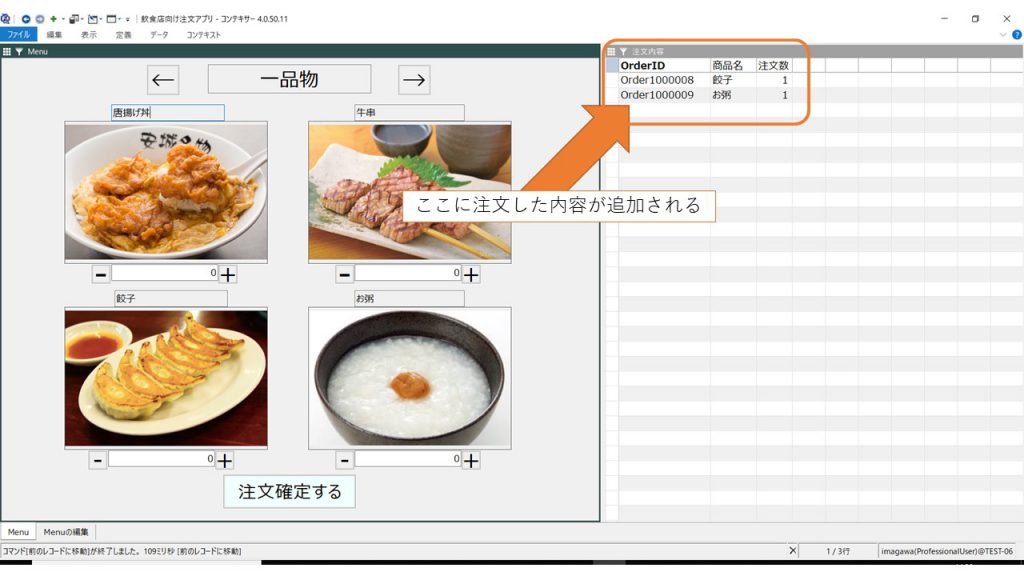Image resolution: width=1024 pixels, height=576 pixels.
Task: Open the ファイル menu
Action: pyautogui.click(x=19, y=34)
